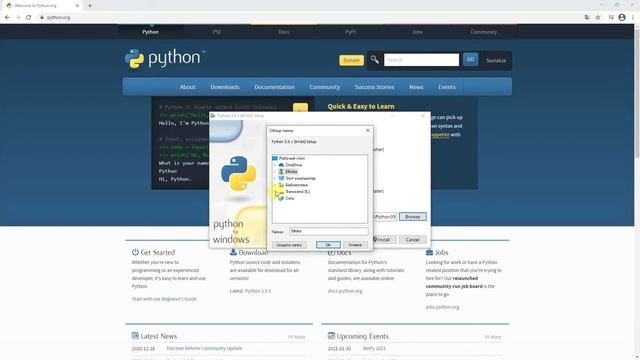Click Browse in Python Setup
Image resolution: width=640 pixels, height=360 pixels.
point(412,217)
